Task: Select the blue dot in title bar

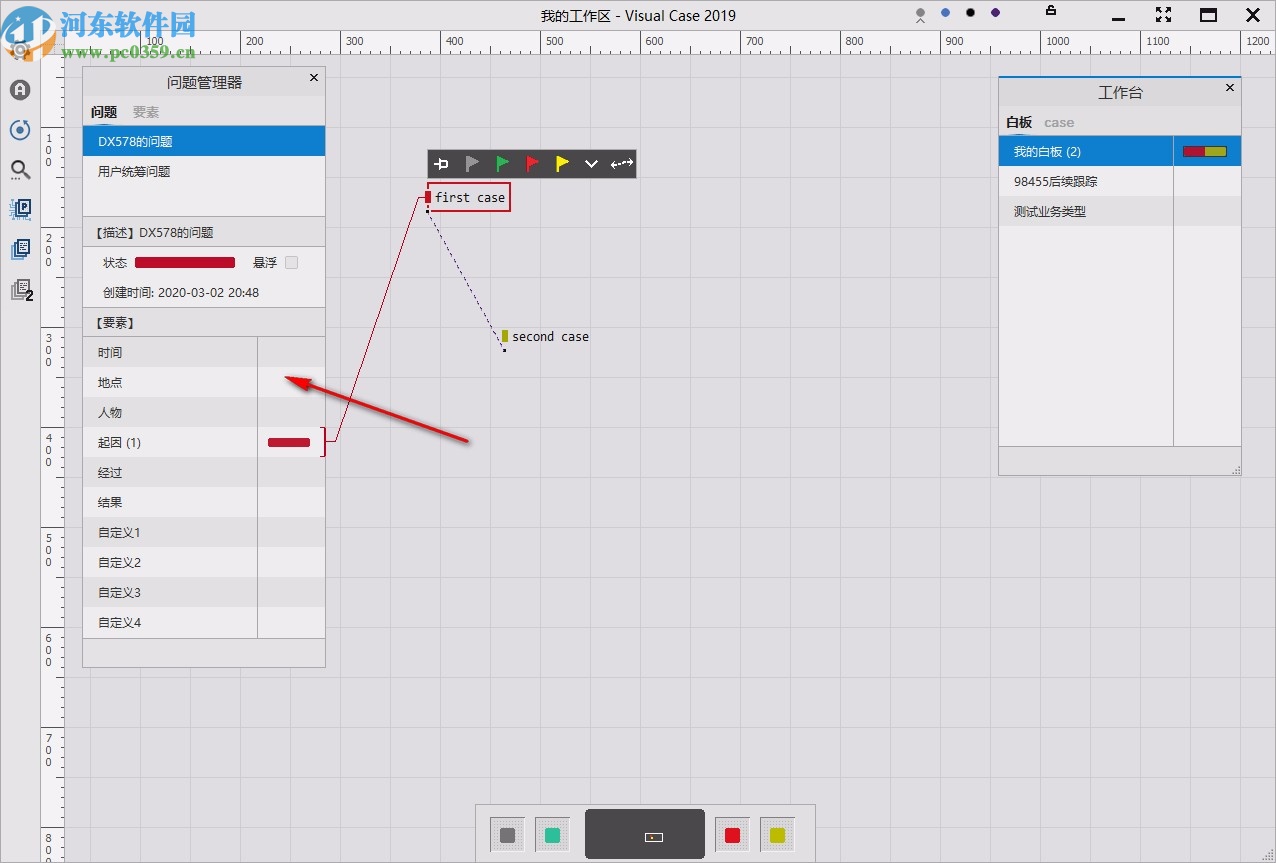Action: coord(945,13)
